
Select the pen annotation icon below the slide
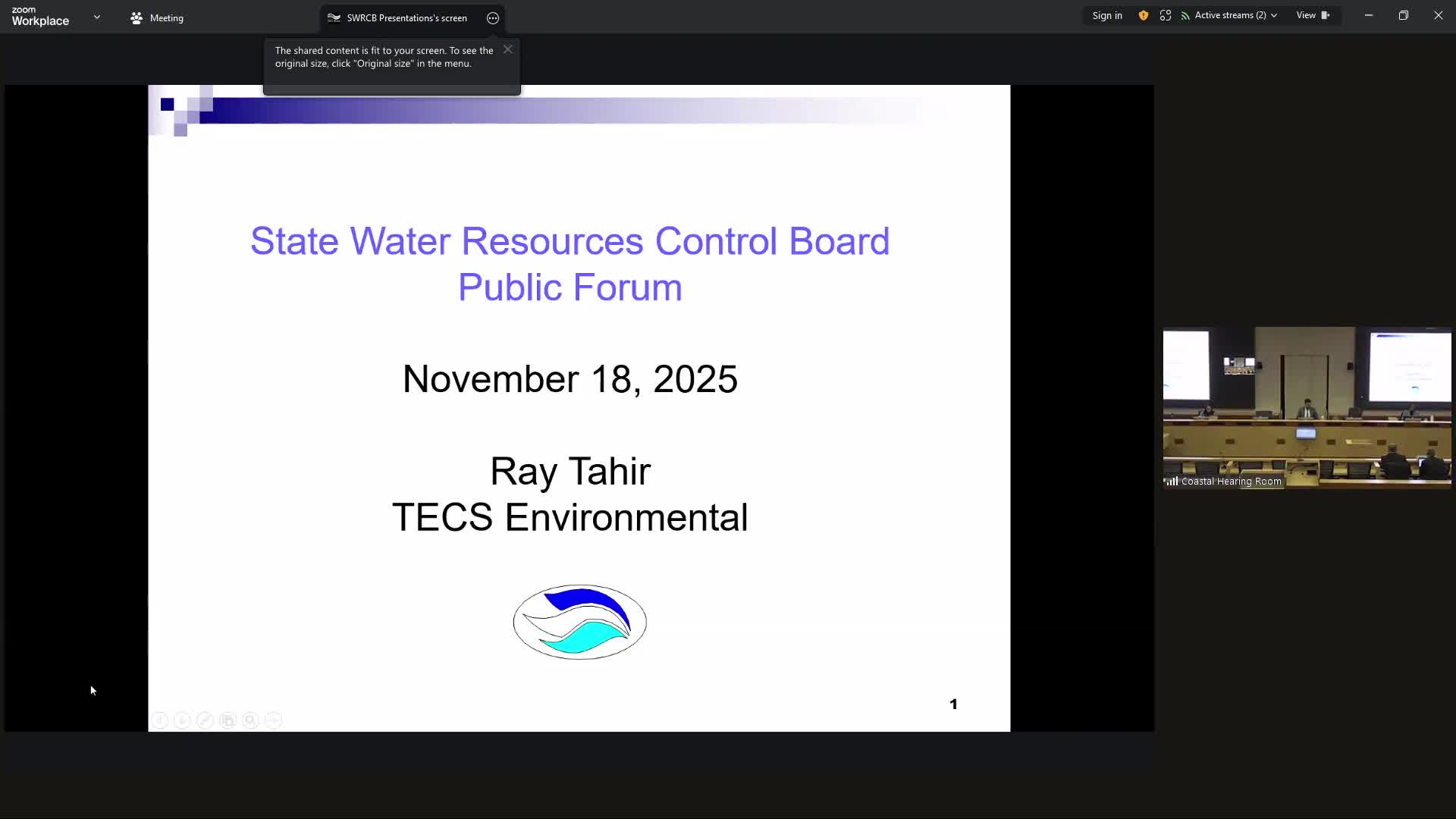206,720
